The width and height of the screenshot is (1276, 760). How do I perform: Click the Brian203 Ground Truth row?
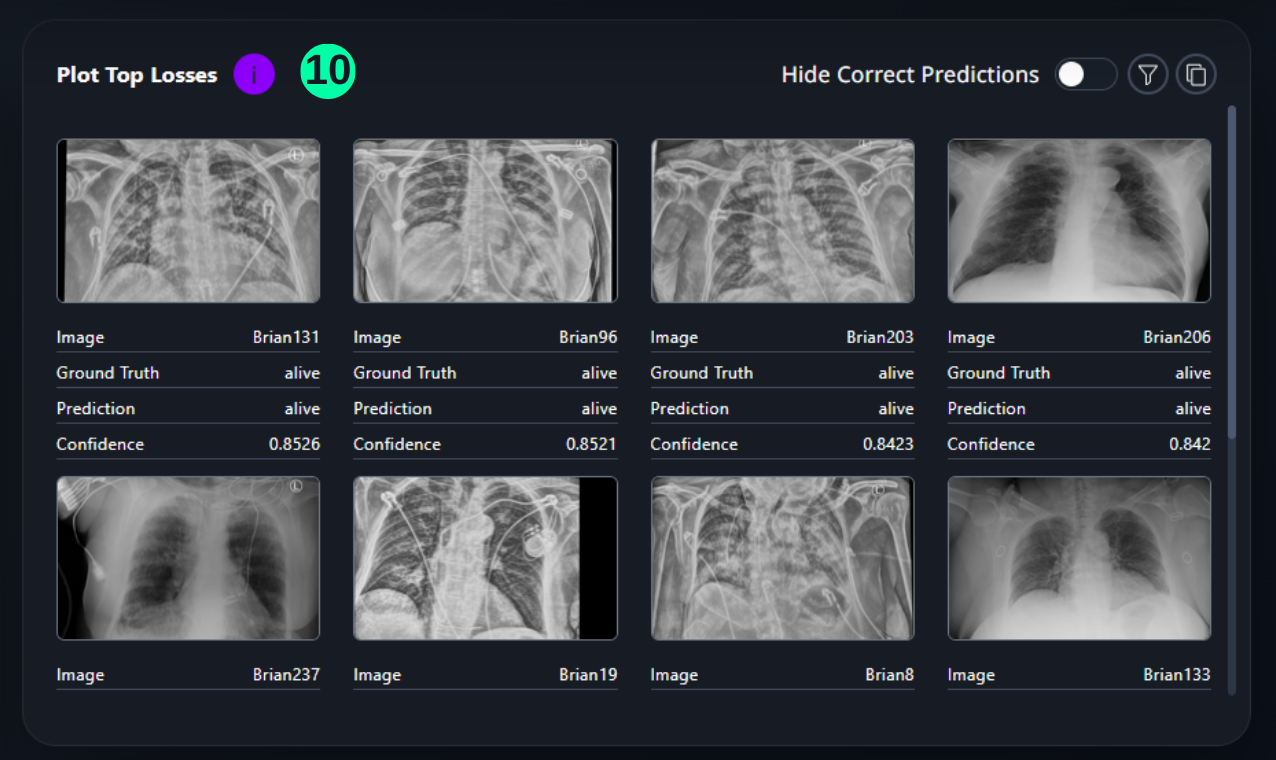pos(782,373)
